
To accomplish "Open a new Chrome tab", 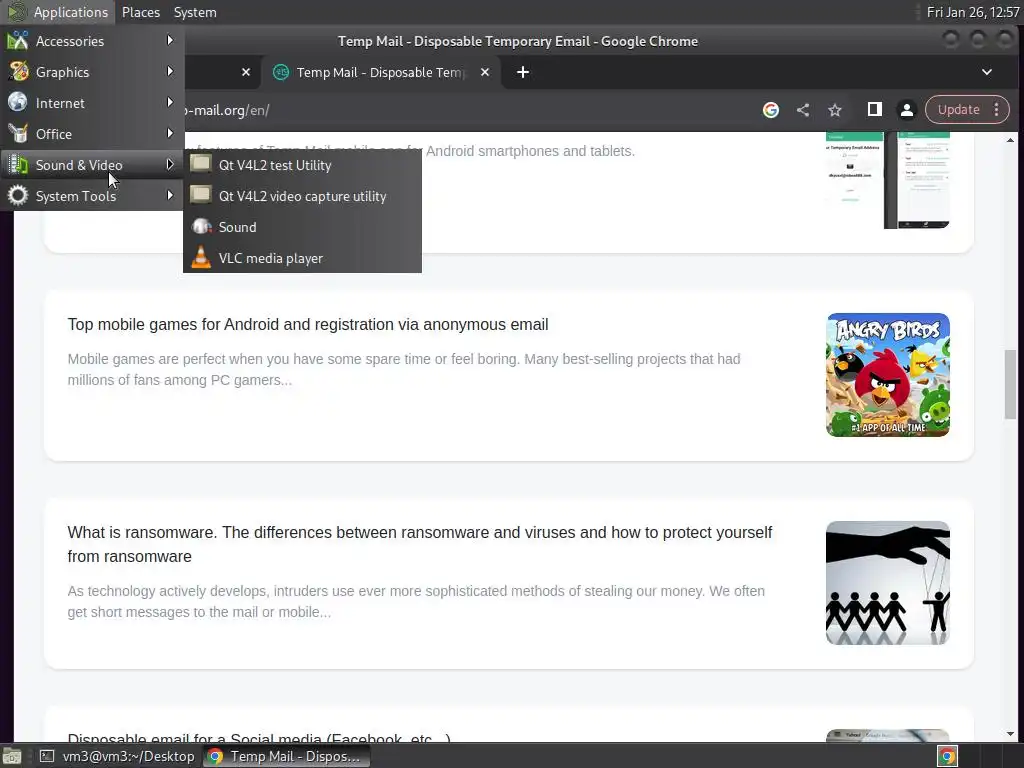I will (x=522, y=72).
